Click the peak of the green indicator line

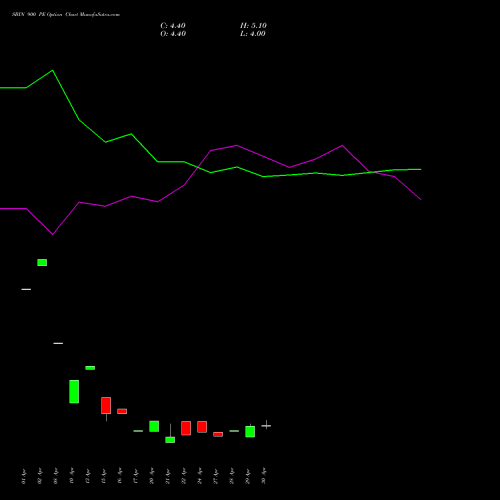53,70
